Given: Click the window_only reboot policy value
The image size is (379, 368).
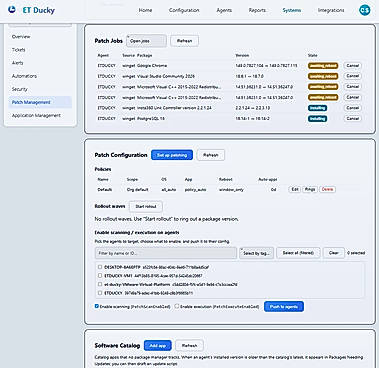Looking at the screenshot, I should pyautogui.click(x=231, y=189).
